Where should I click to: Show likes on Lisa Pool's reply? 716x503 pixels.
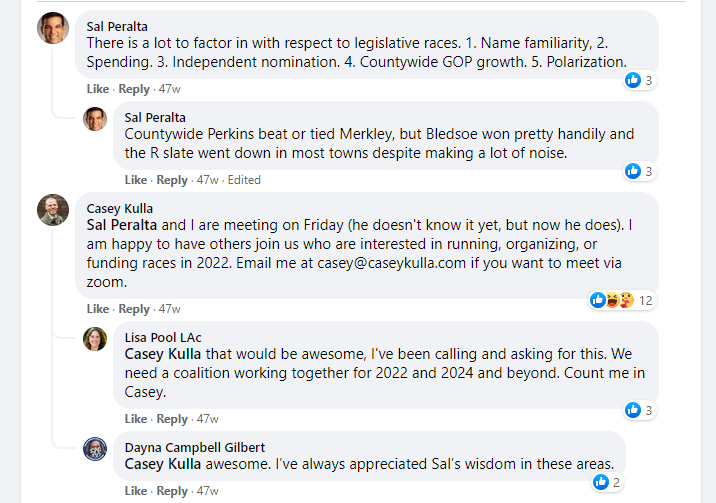pos(640,410)
